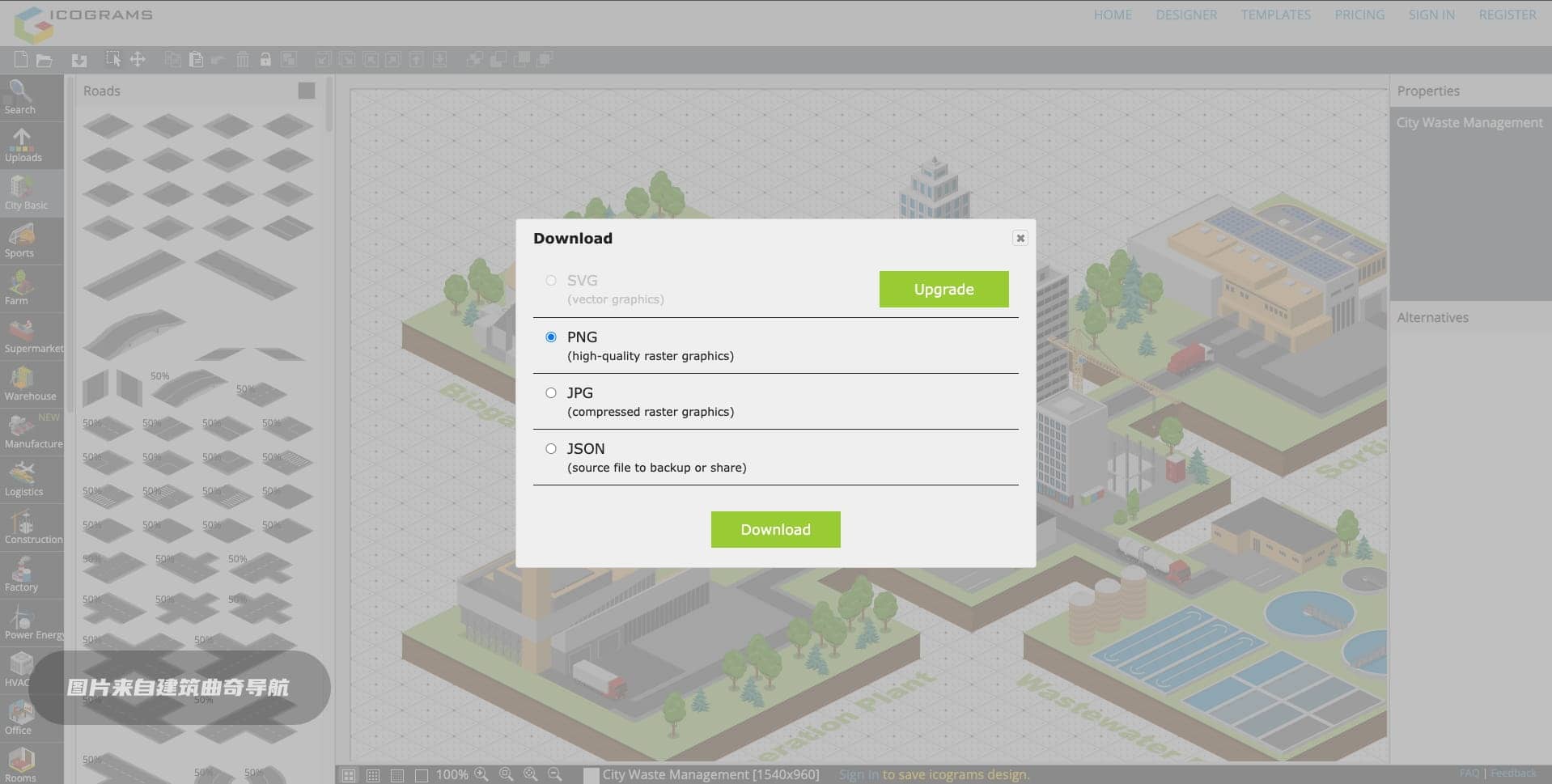The image size is (1552, 784).
Task: Click the open folder icon
Action: point(45,59)
